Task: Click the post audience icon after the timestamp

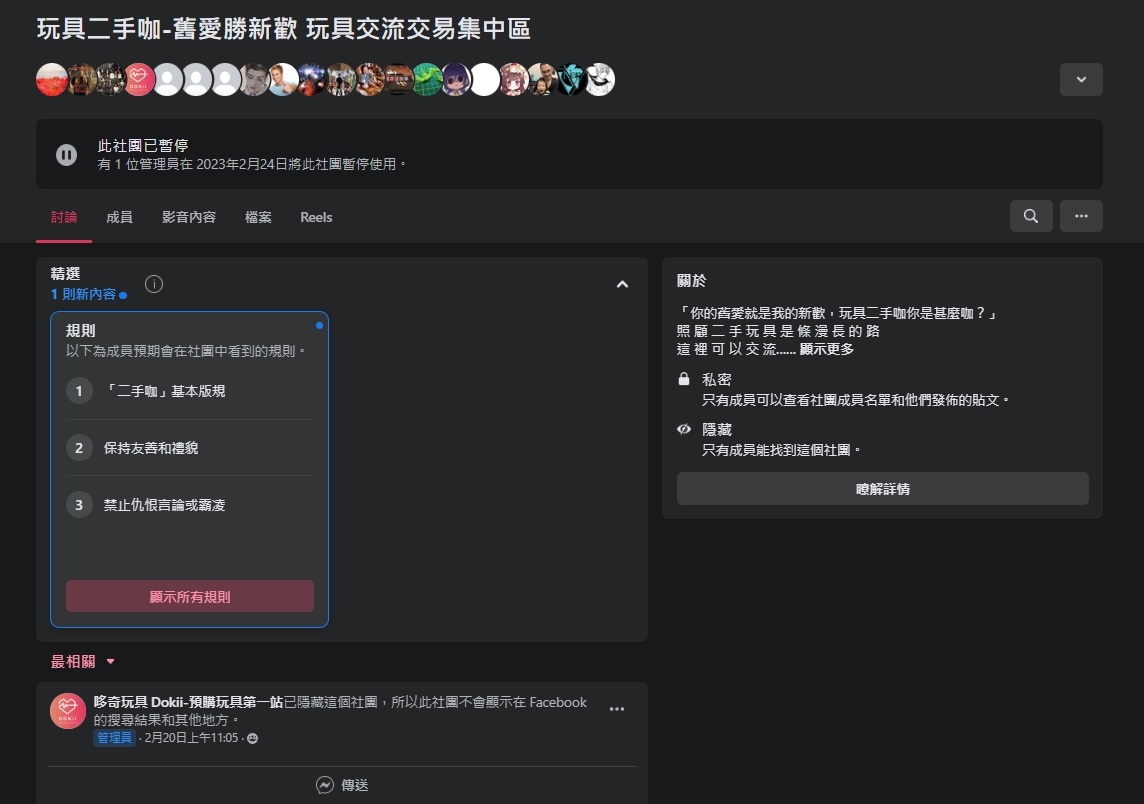Action: (x=252, y=738)
